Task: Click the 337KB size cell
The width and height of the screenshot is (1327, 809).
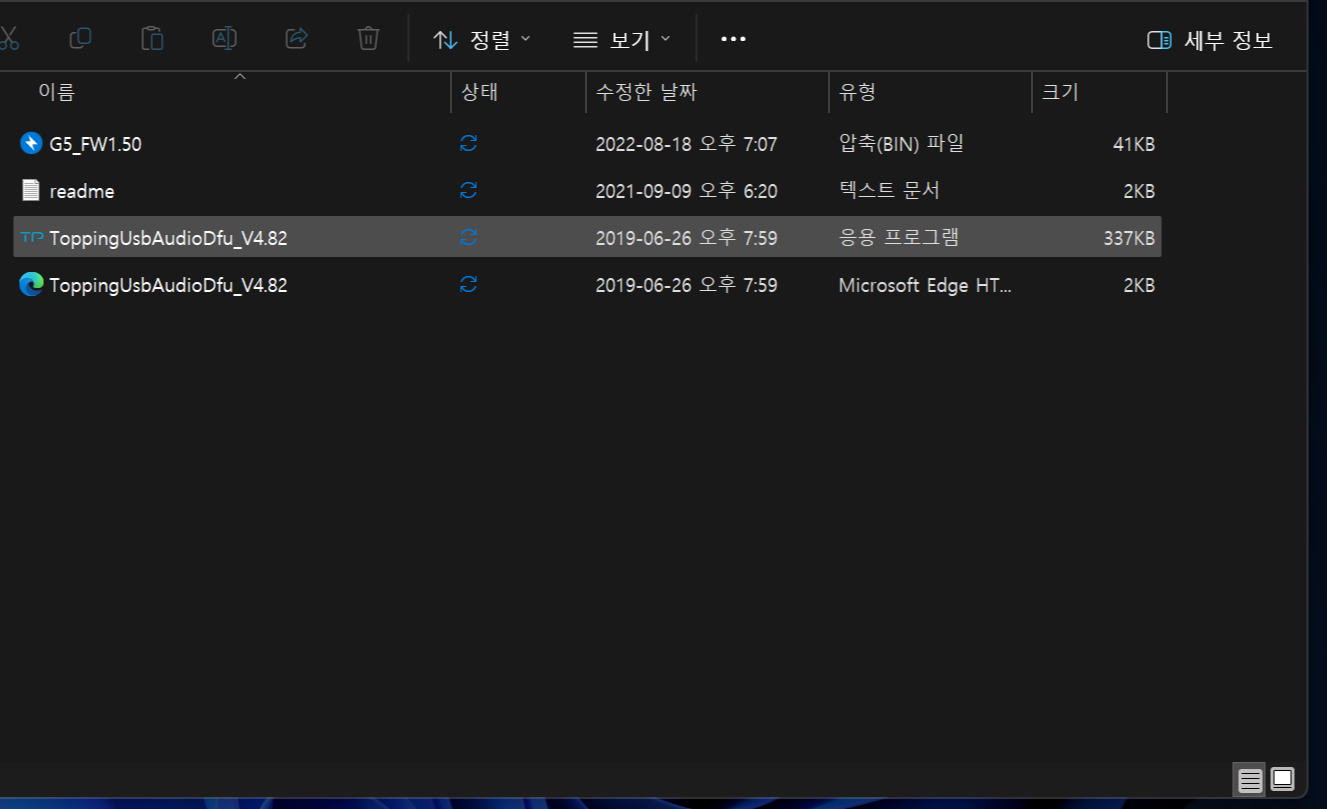Action: 1129,238
